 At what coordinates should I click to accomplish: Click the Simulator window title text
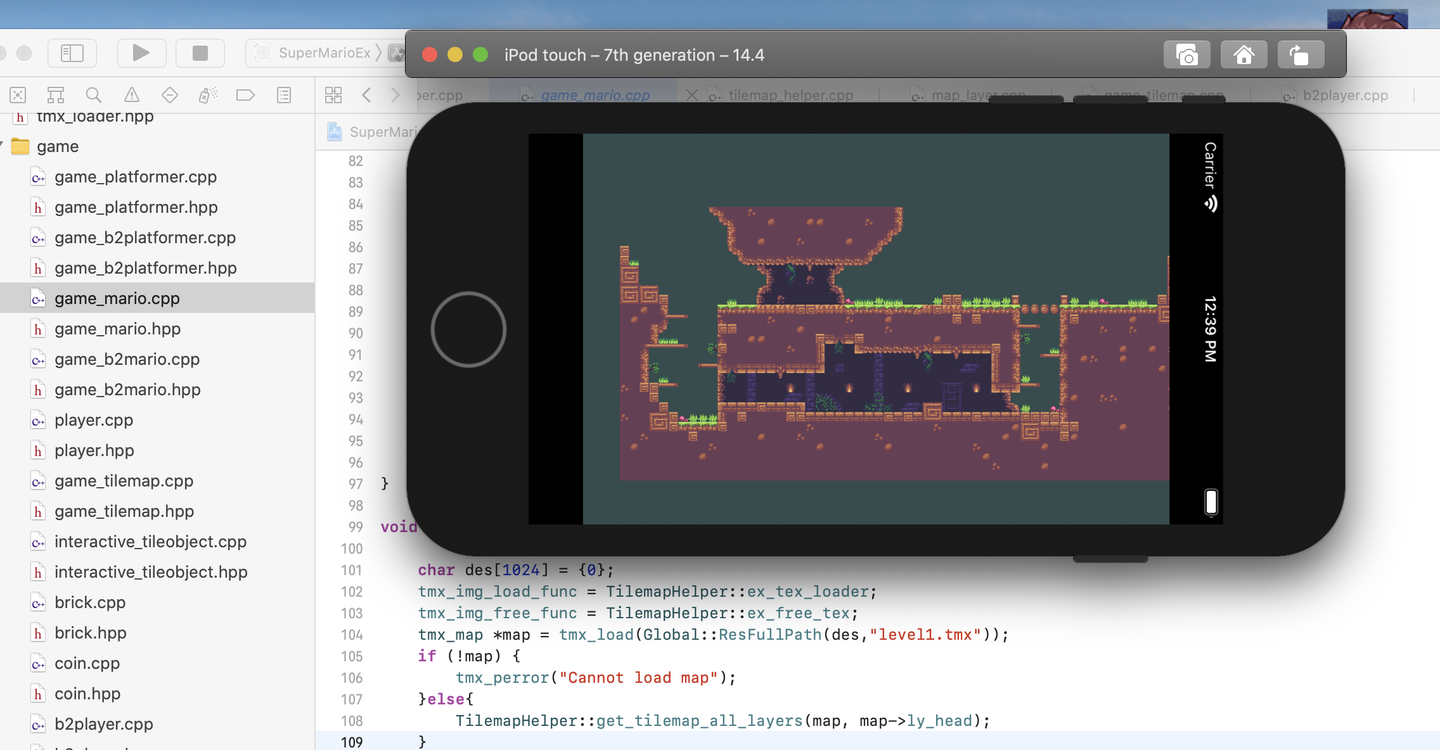tap(634, 55)
